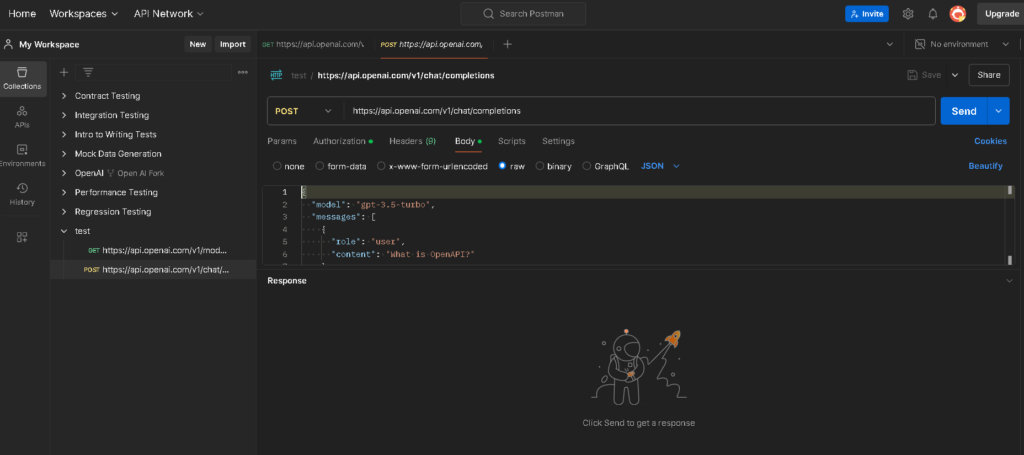Screen dimensions: 1024x455
Task: Click the plus icon to add new tab
Action: (x=507, y=44)
